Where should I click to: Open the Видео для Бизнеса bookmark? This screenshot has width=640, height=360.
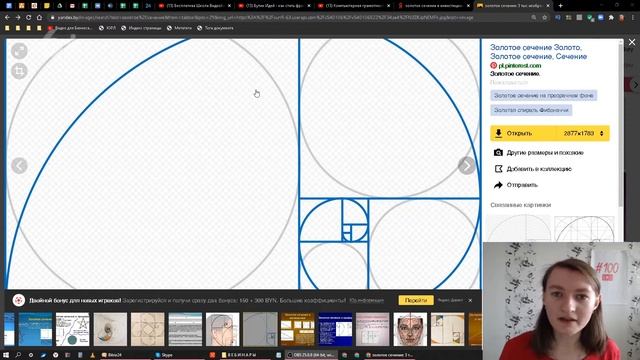coord(70,28)
